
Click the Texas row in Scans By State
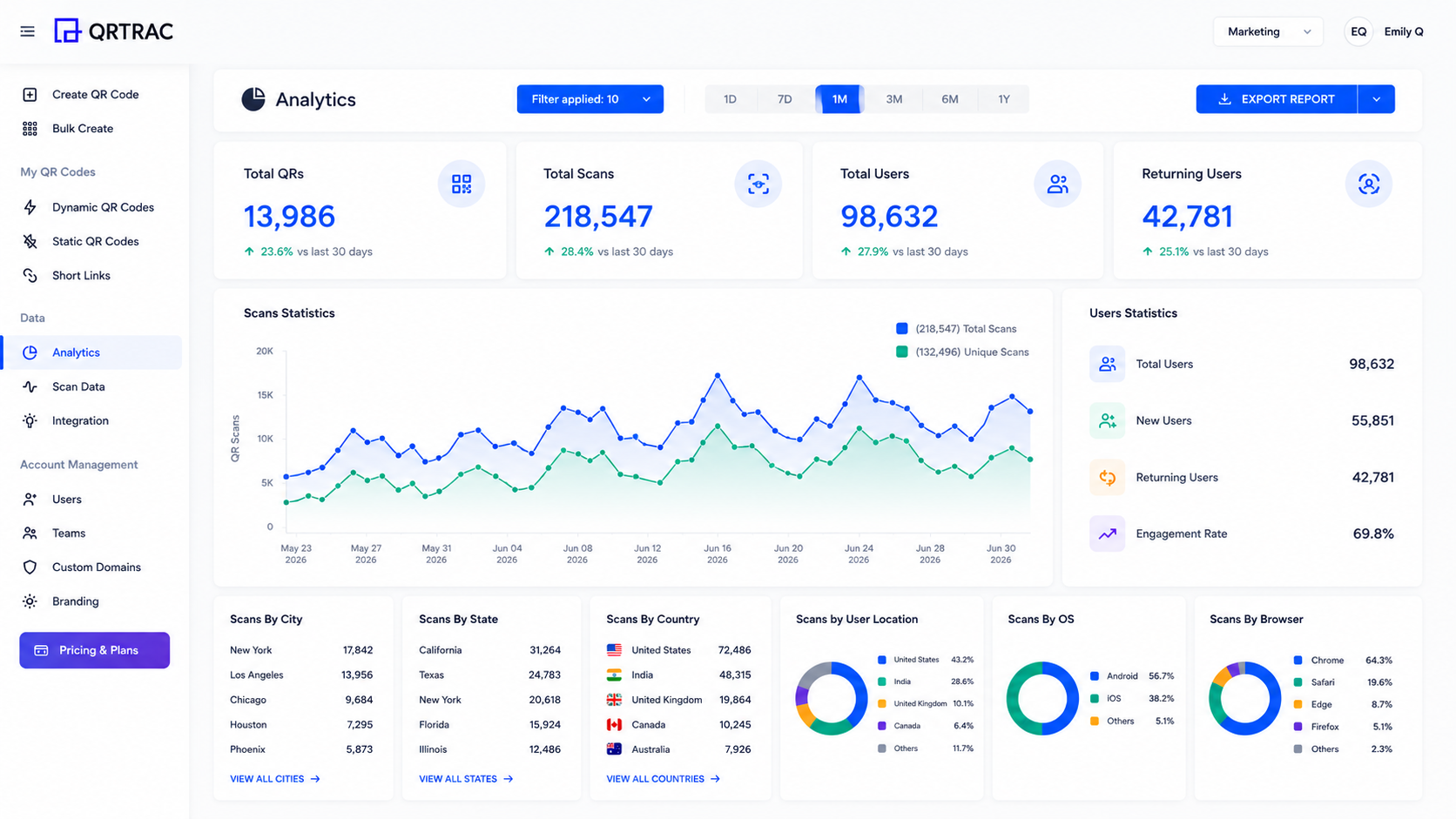click(x=489, y=675)
